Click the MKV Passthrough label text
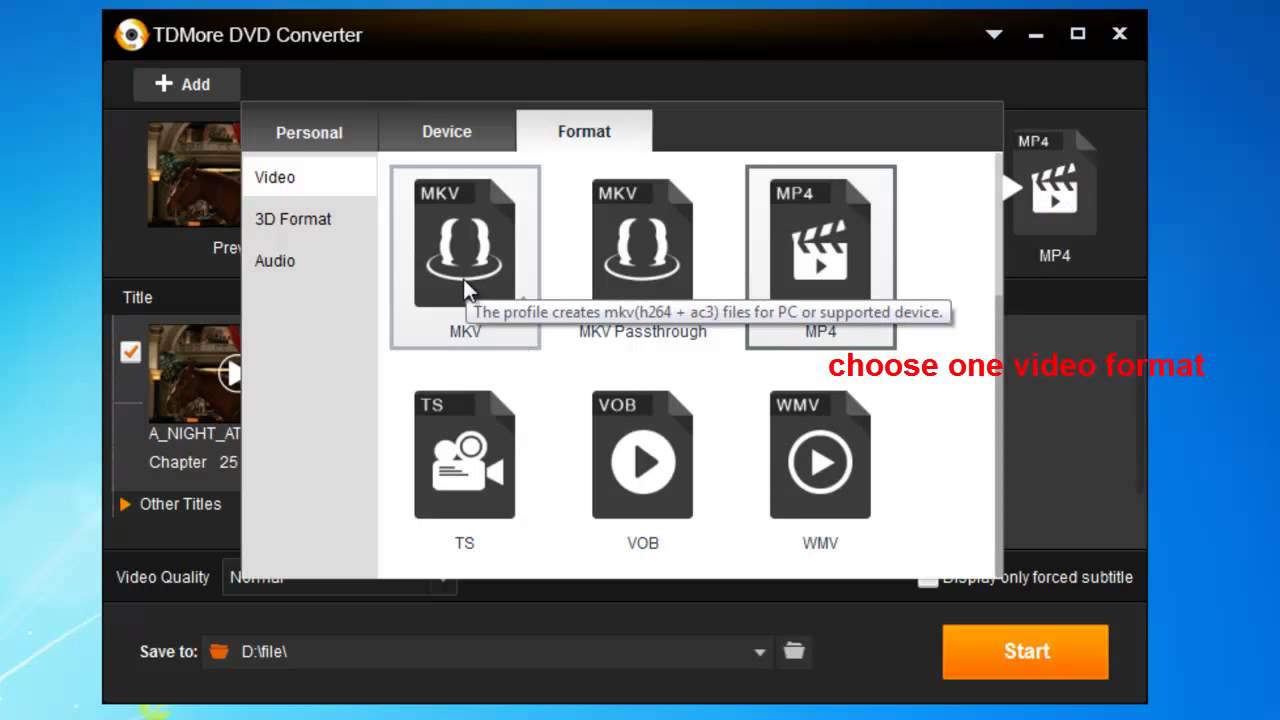 643,332
